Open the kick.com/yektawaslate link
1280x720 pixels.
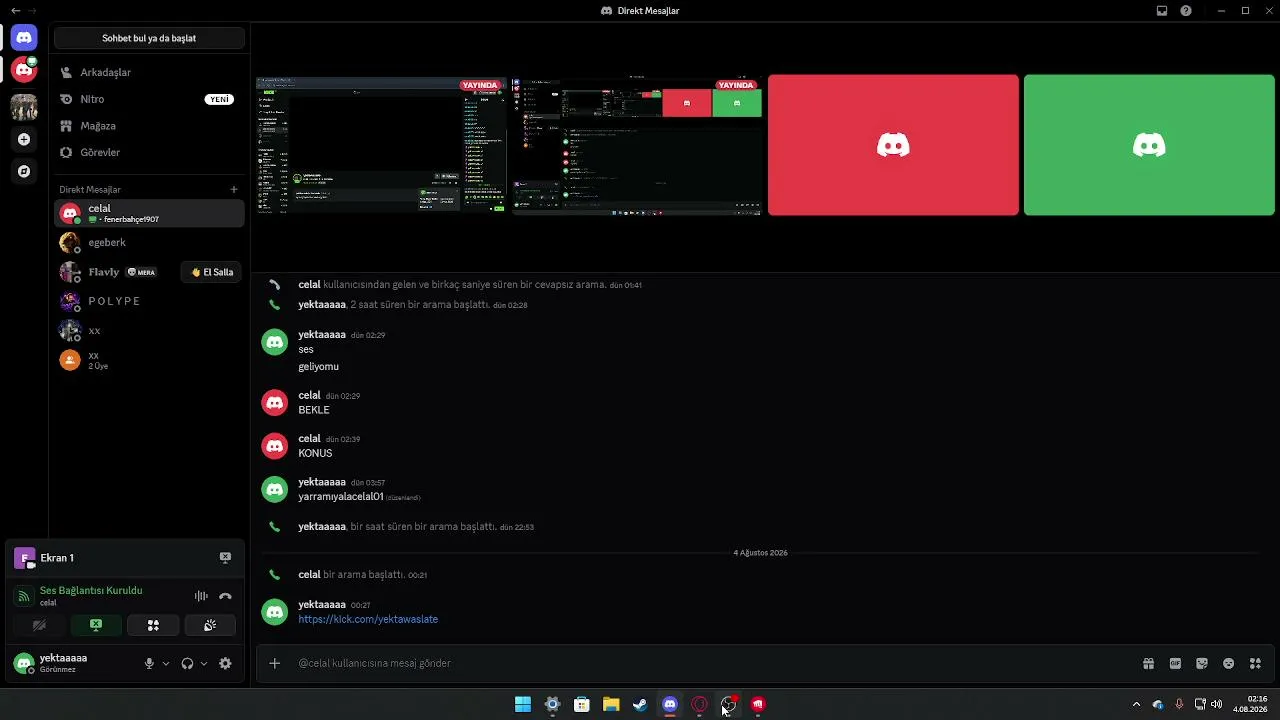tap(368, 619)
